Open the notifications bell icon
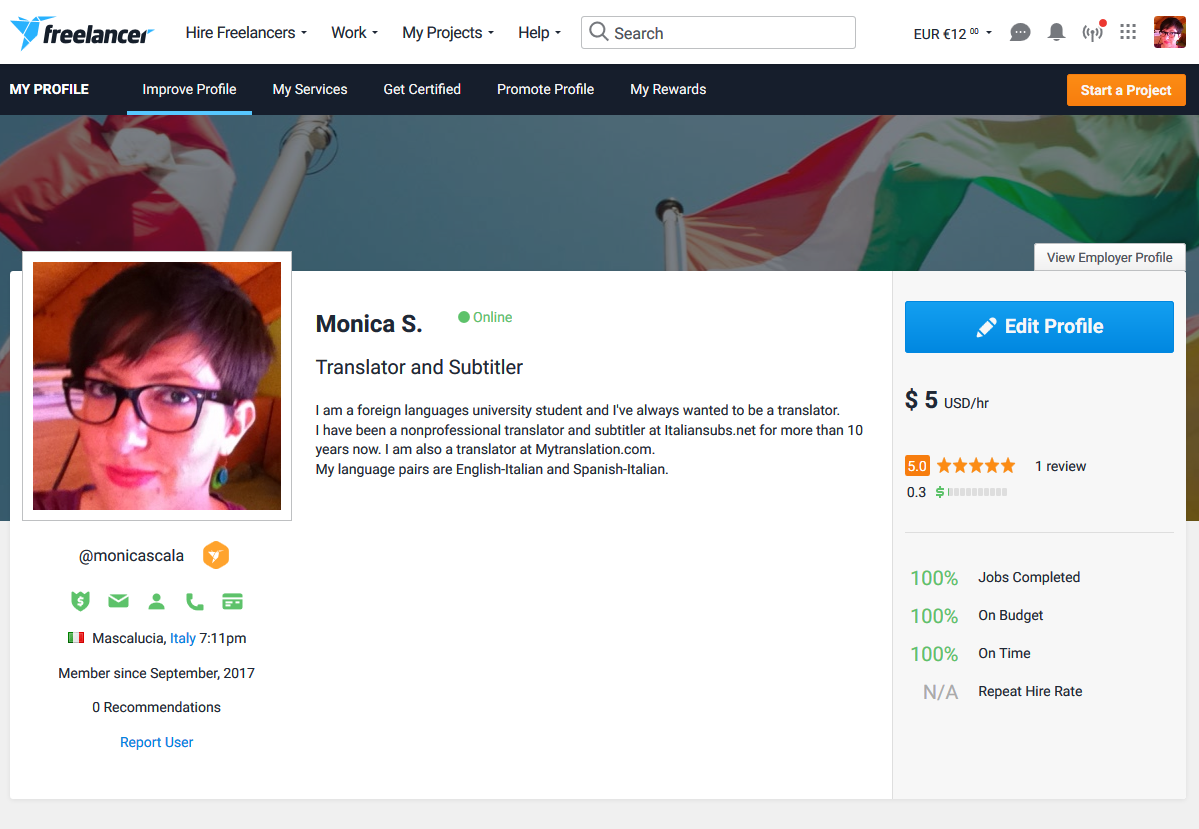The width and height of the screenshot is (1199, 829). pos(1056,32)
